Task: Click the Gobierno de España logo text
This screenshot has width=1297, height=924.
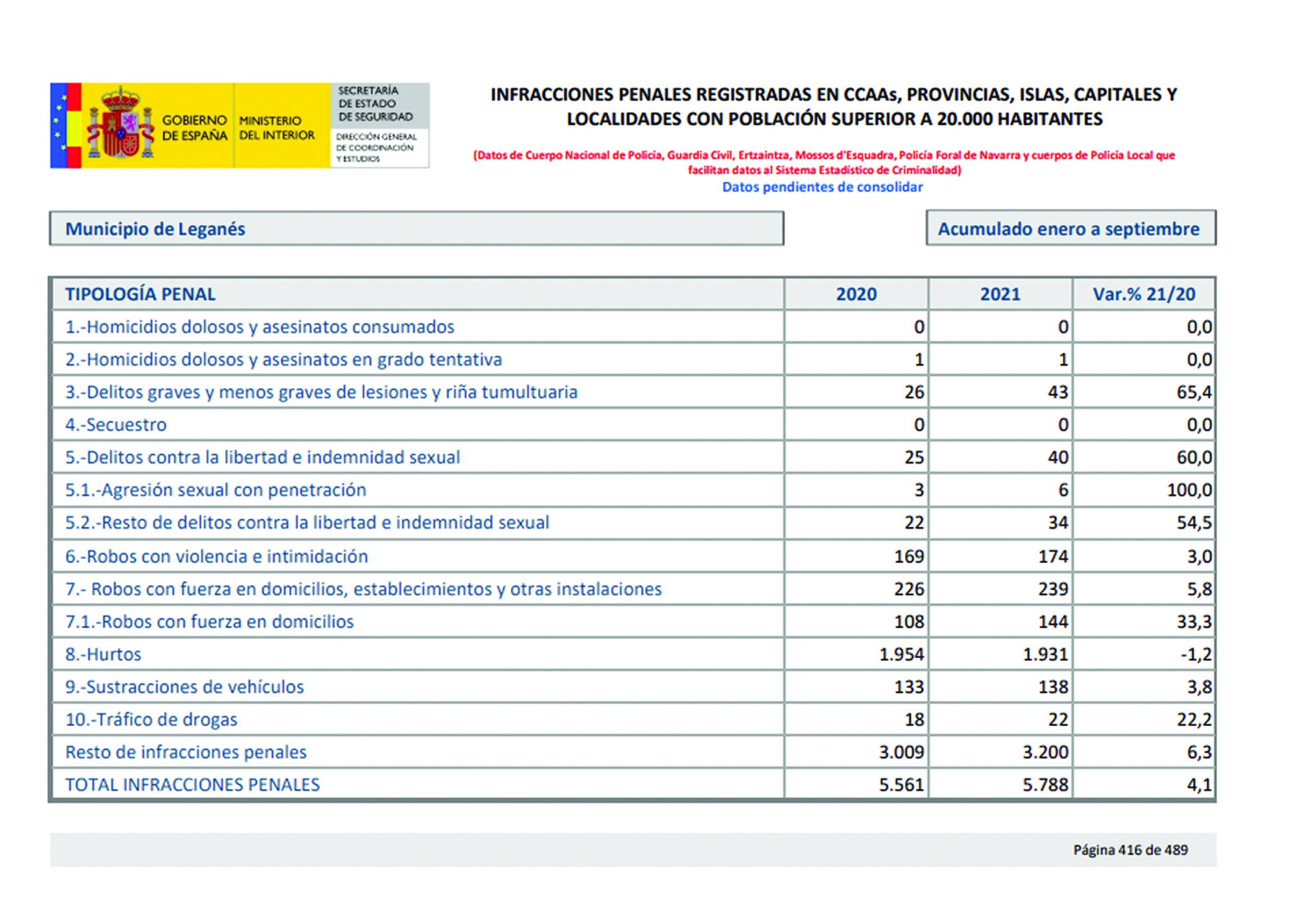Action: pyautogui.click(x=194, y=128)
